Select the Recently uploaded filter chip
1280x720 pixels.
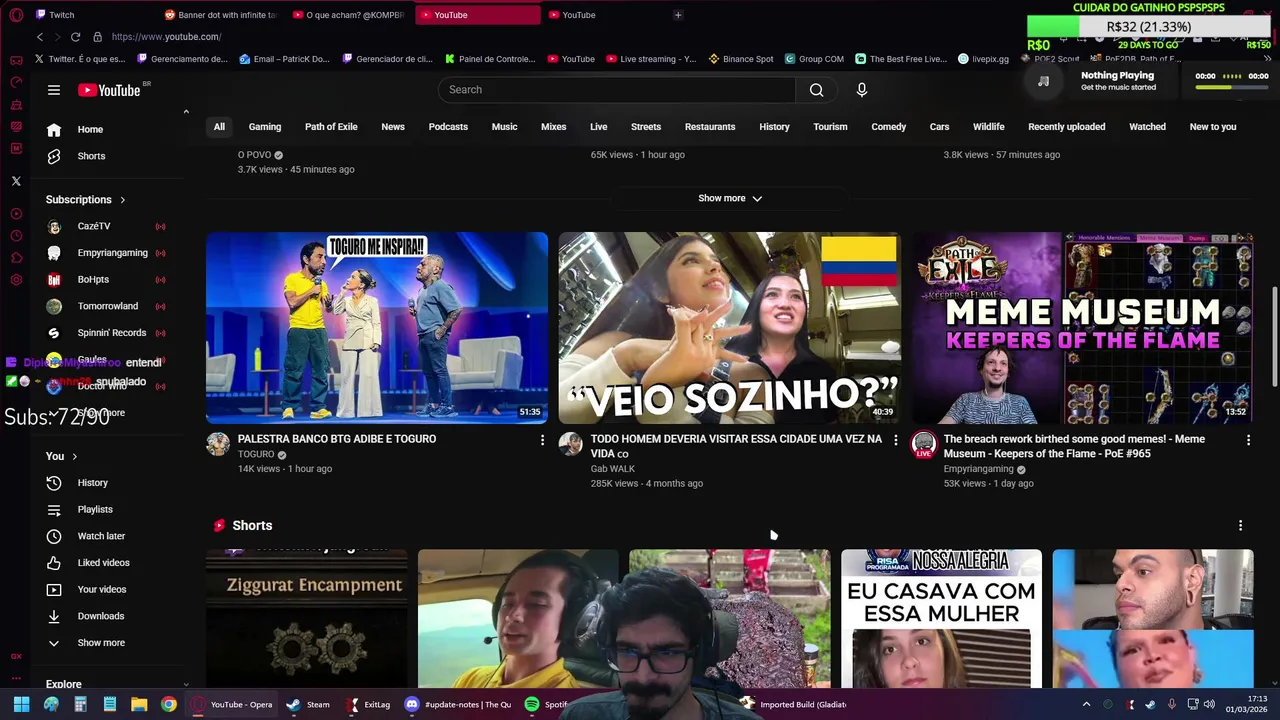(x=1066, y=127)
